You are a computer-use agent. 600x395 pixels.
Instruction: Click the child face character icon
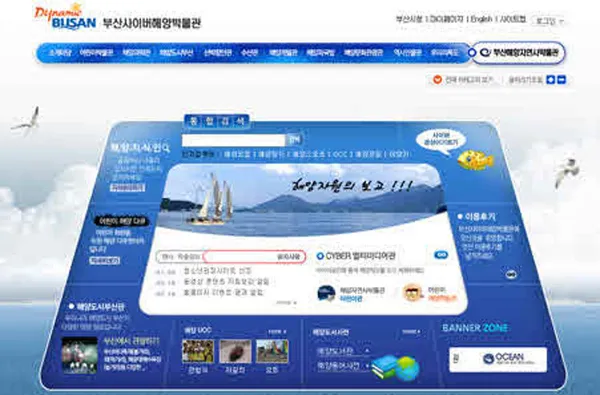412,293
